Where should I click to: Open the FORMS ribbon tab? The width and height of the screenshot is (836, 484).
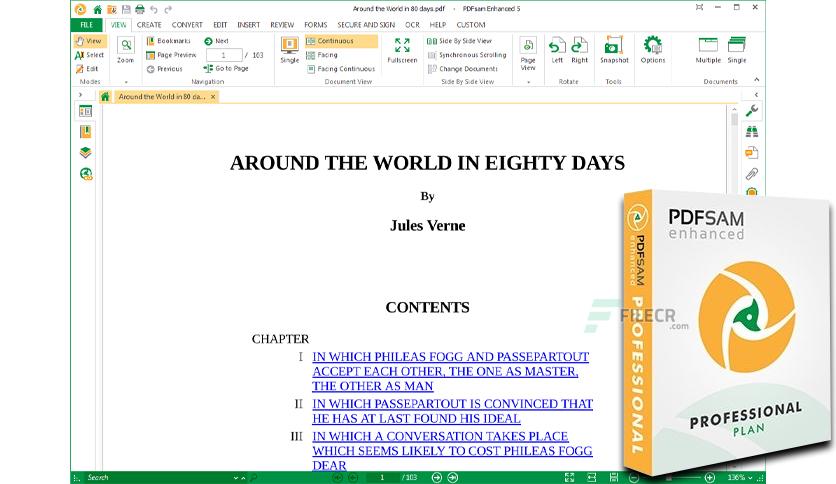pyautogui.click(x=316, y=25)
